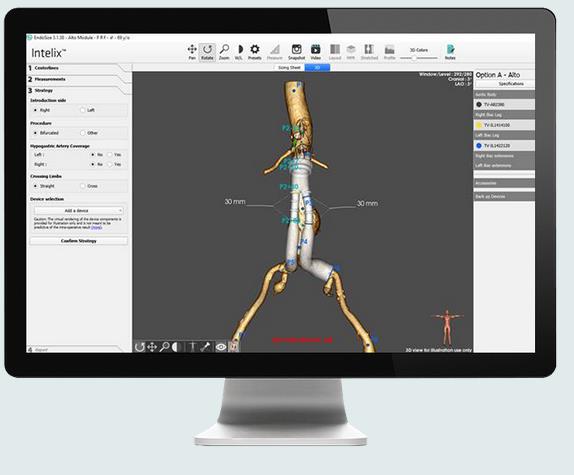Click the device image icon next to the eye

click(x=233, y=347)
